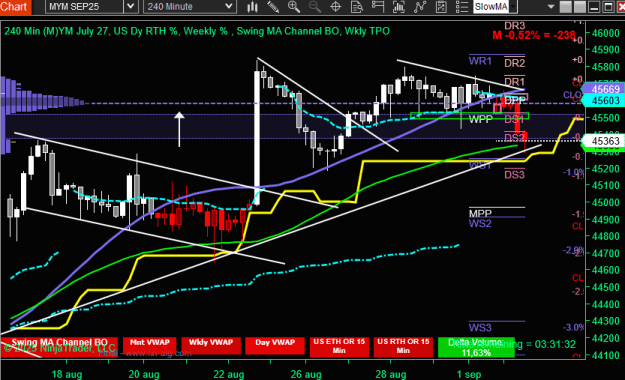Click the 45363 current price marker

pyautogui.click(x=604, y=141)
